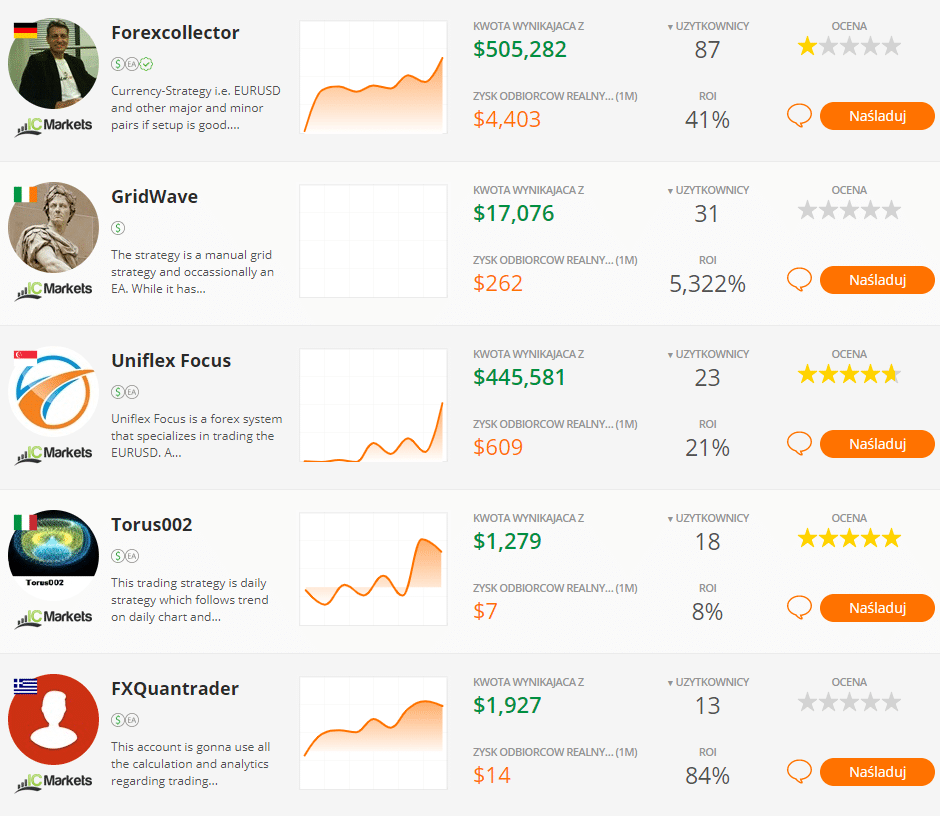This screenshot has width=940, height=816.
Task: Expand Uzytkownicy dropdown in the FXQuantrader row
Action: [670, 683]
